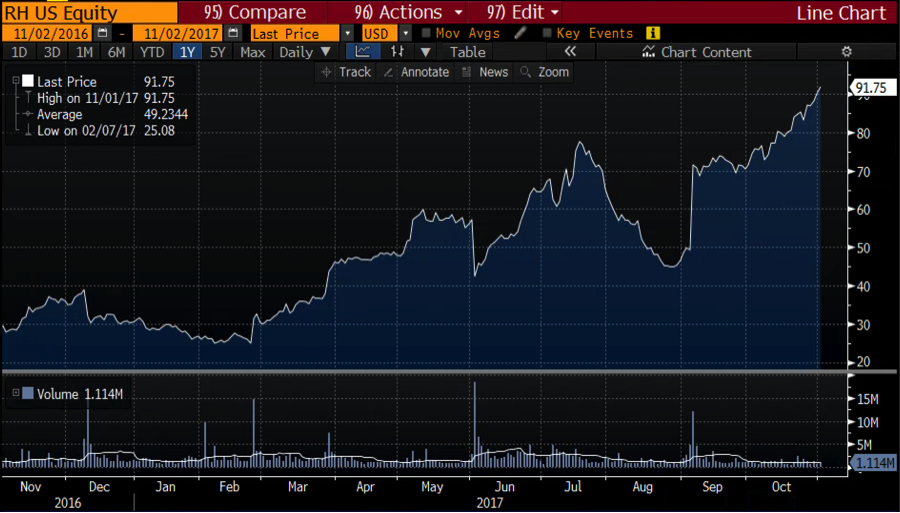Viewport: 900px width, 513px height.
Task: Collapse panel with double left arrows
Action: [x=570, y=52]
